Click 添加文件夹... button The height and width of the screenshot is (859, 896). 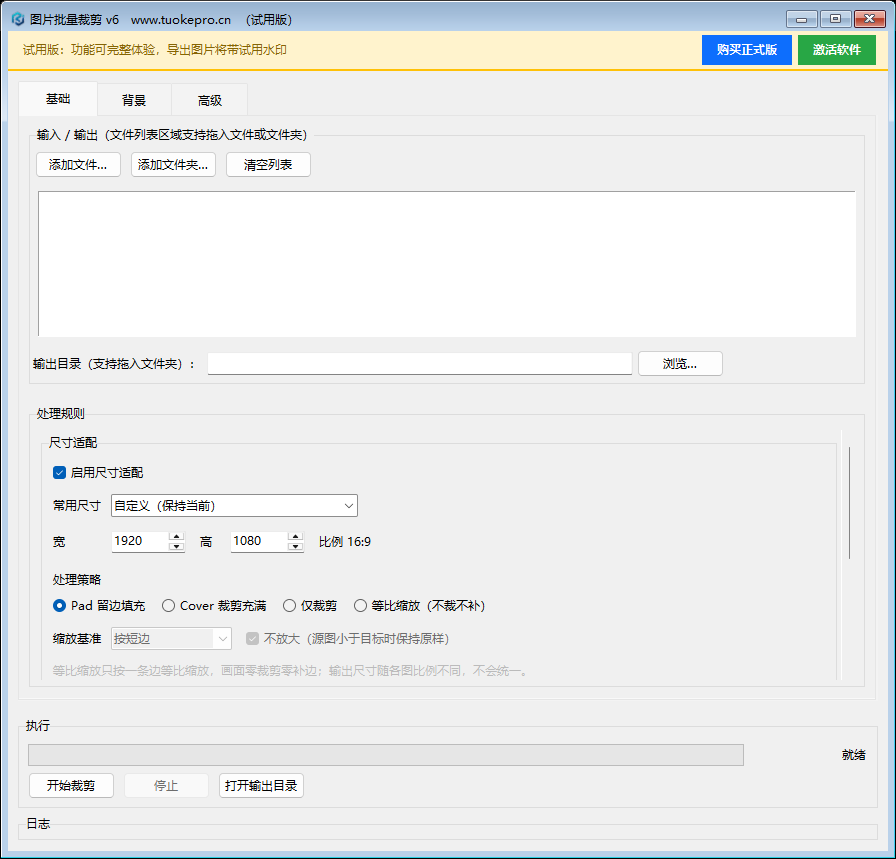click(x=173, y=165)
